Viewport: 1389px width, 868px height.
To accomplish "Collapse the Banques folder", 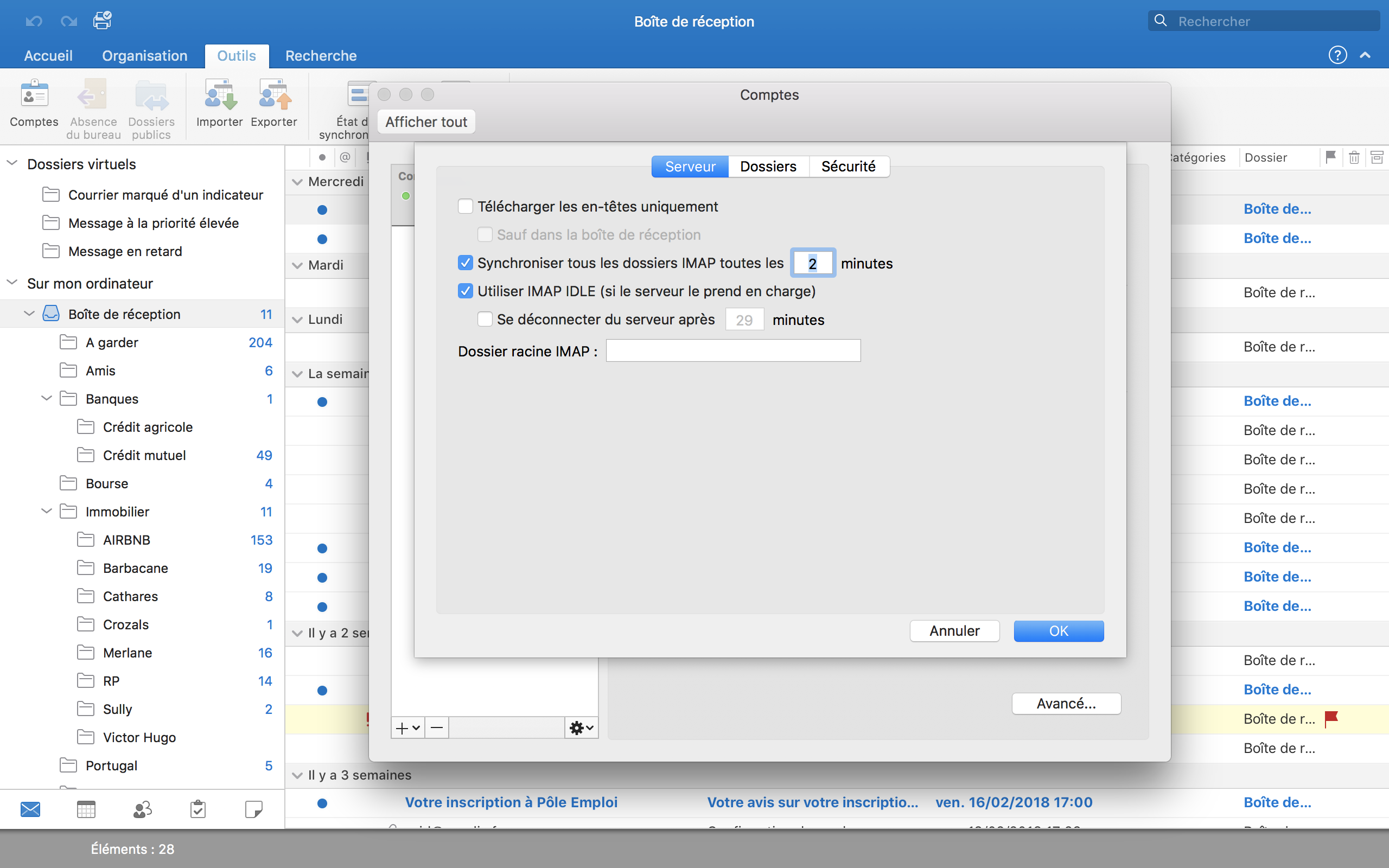I will [x=47, y=398].
